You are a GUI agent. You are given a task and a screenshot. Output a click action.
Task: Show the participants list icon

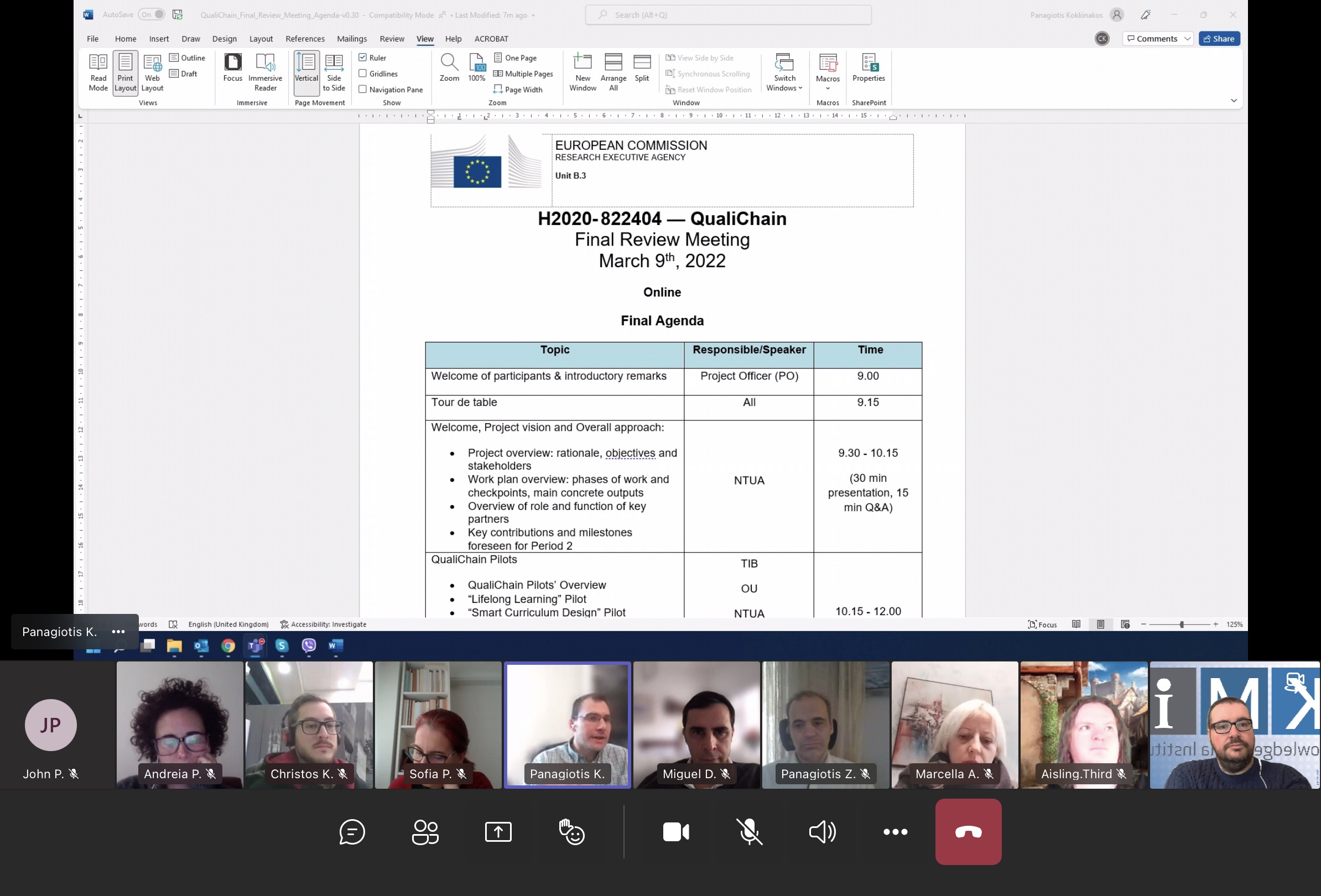(x=425, y=832)
